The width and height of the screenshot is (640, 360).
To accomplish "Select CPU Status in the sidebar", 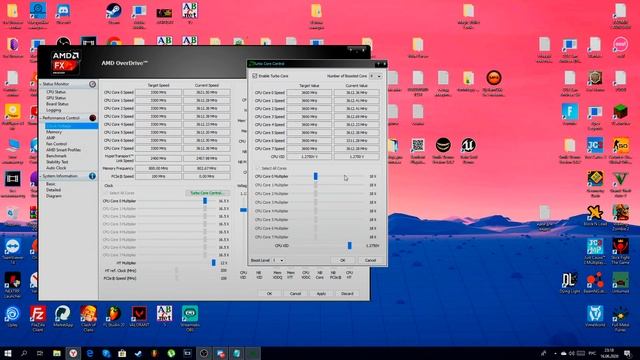I will pos(56,92).
